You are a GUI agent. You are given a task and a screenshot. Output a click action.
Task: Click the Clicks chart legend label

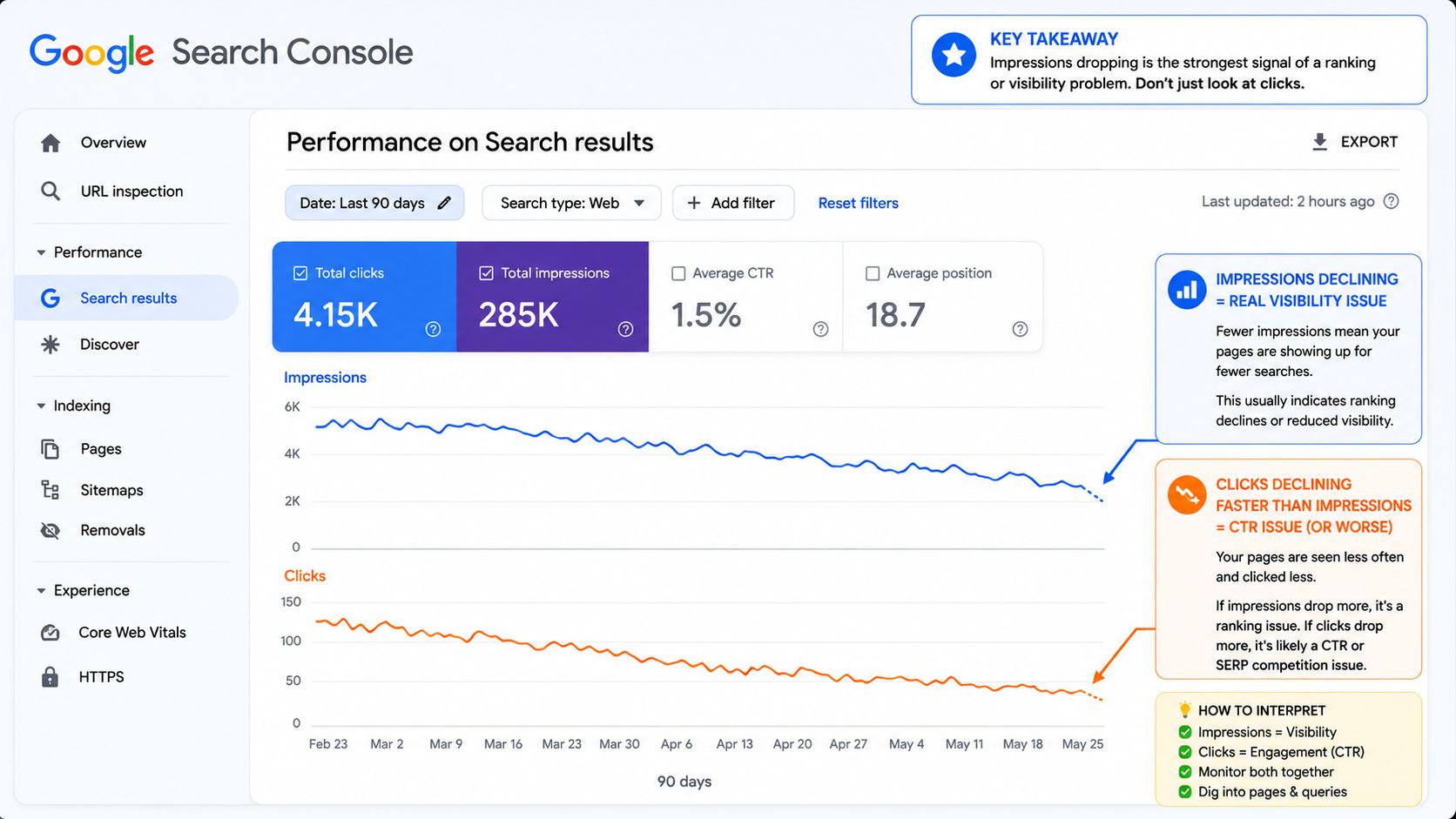[305, 576]
